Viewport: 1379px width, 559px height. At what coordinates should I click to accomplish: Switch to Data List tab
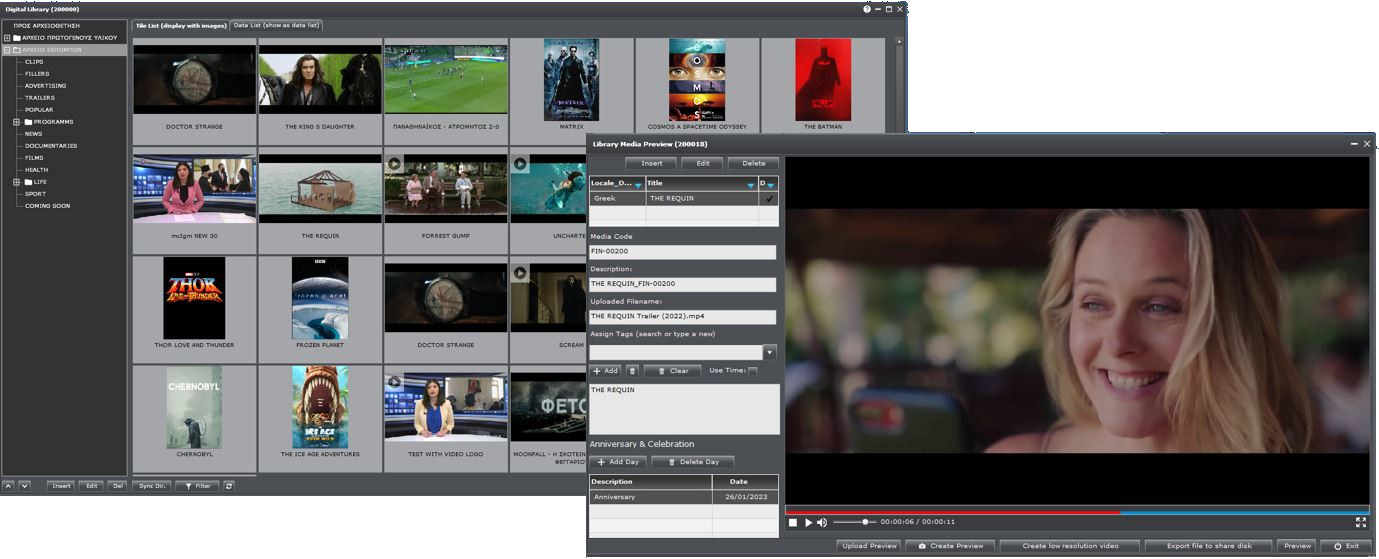click(277, 25)
